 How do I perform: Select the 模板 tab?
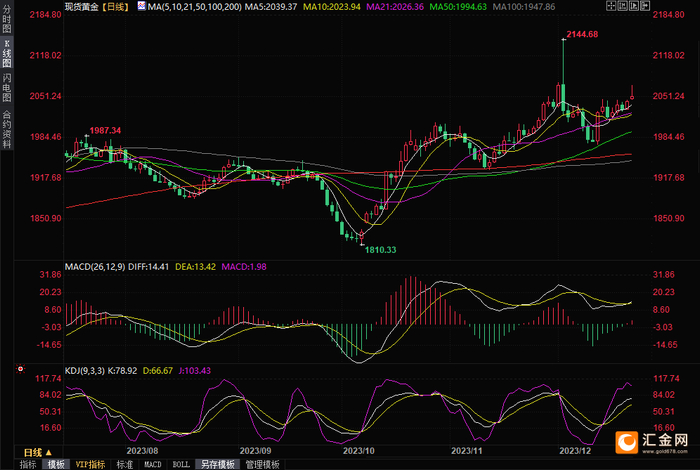(56, 464)
